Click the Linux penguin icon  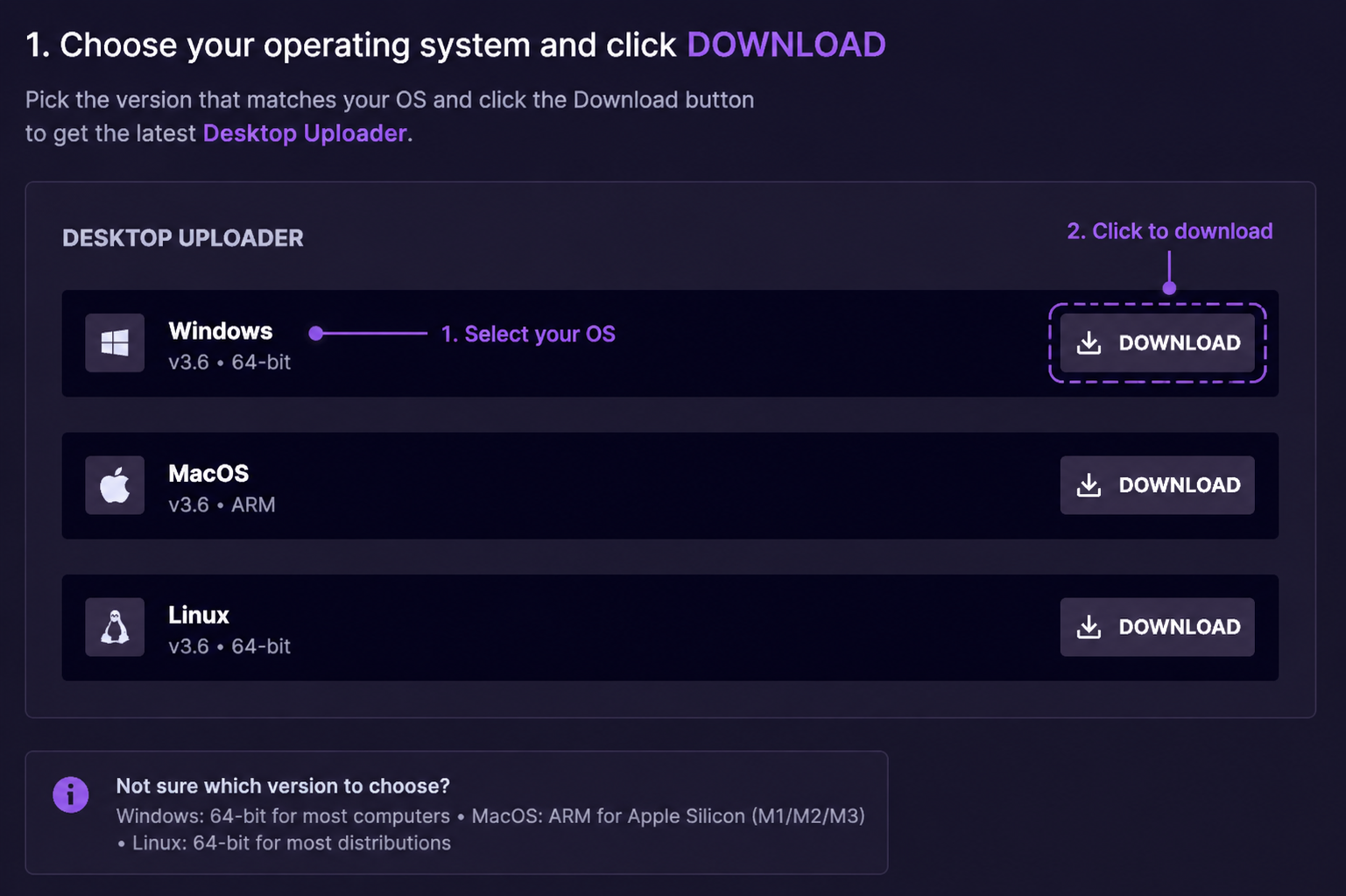click(115, 627)
